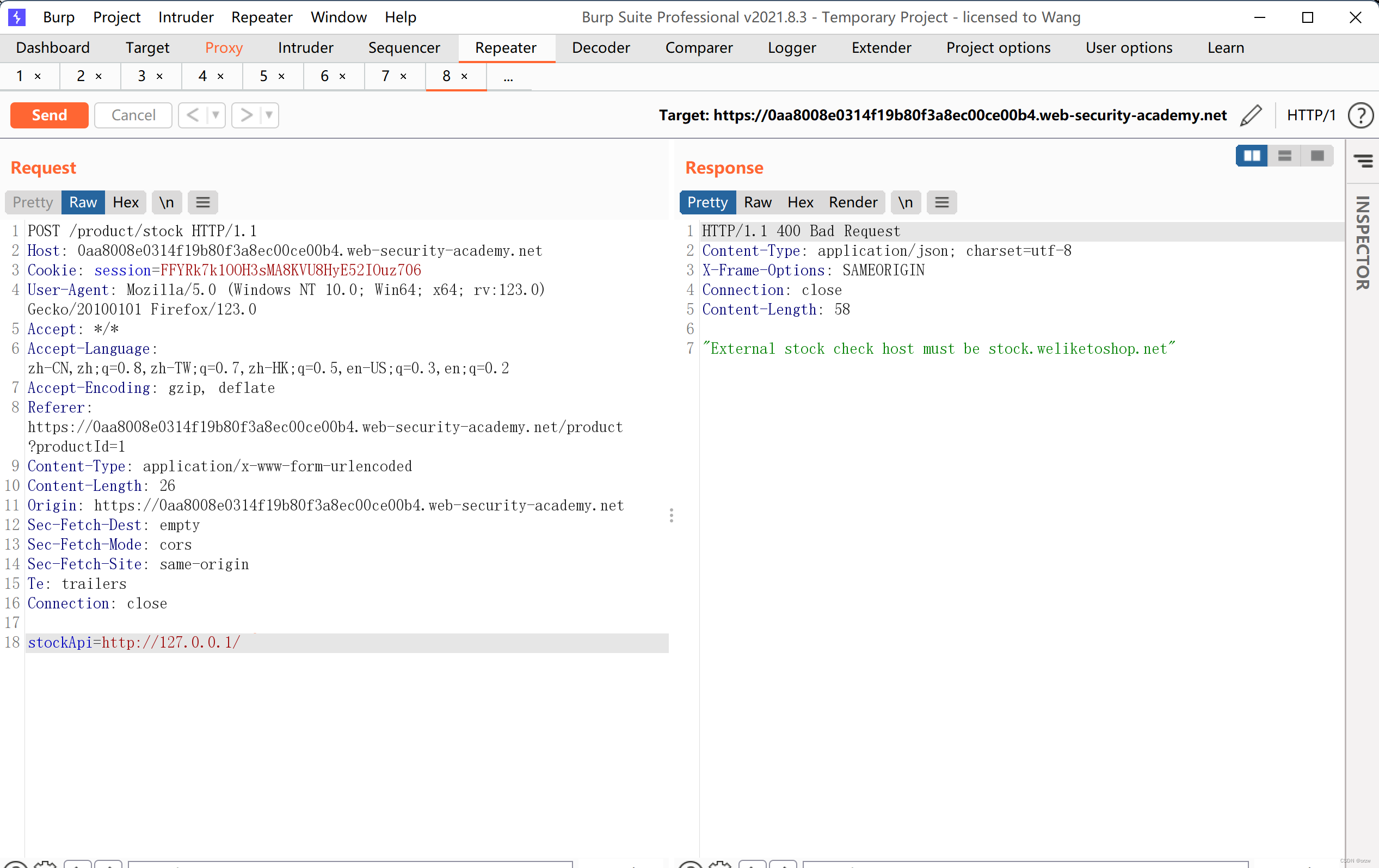Switch to the Decoder tab
Viewport: 1379px width, 868px height.
pyautogui.click(x=601, y=47)
